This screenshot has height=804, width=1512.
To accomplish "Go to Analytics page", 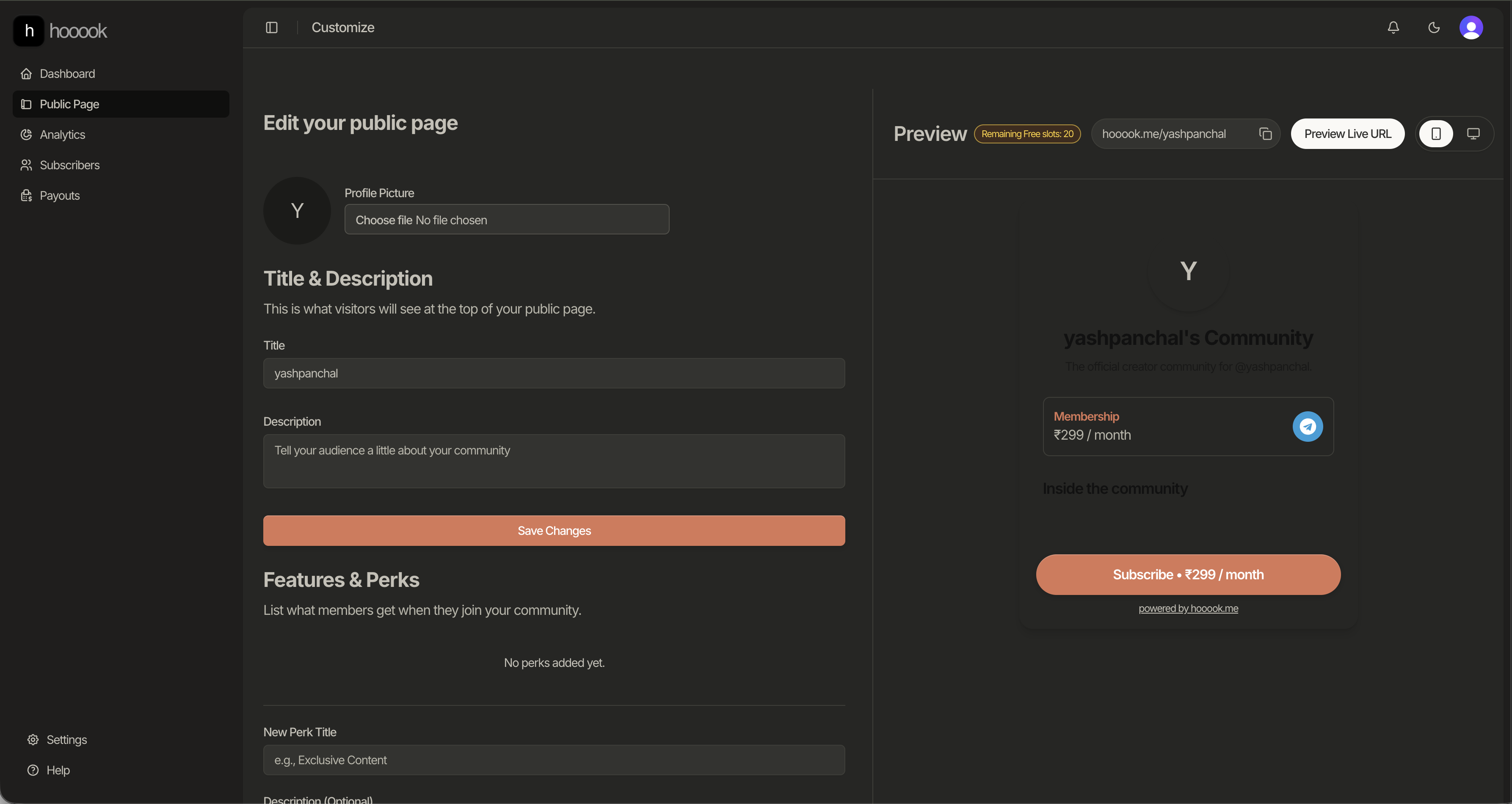I will [x=62, y=135].
